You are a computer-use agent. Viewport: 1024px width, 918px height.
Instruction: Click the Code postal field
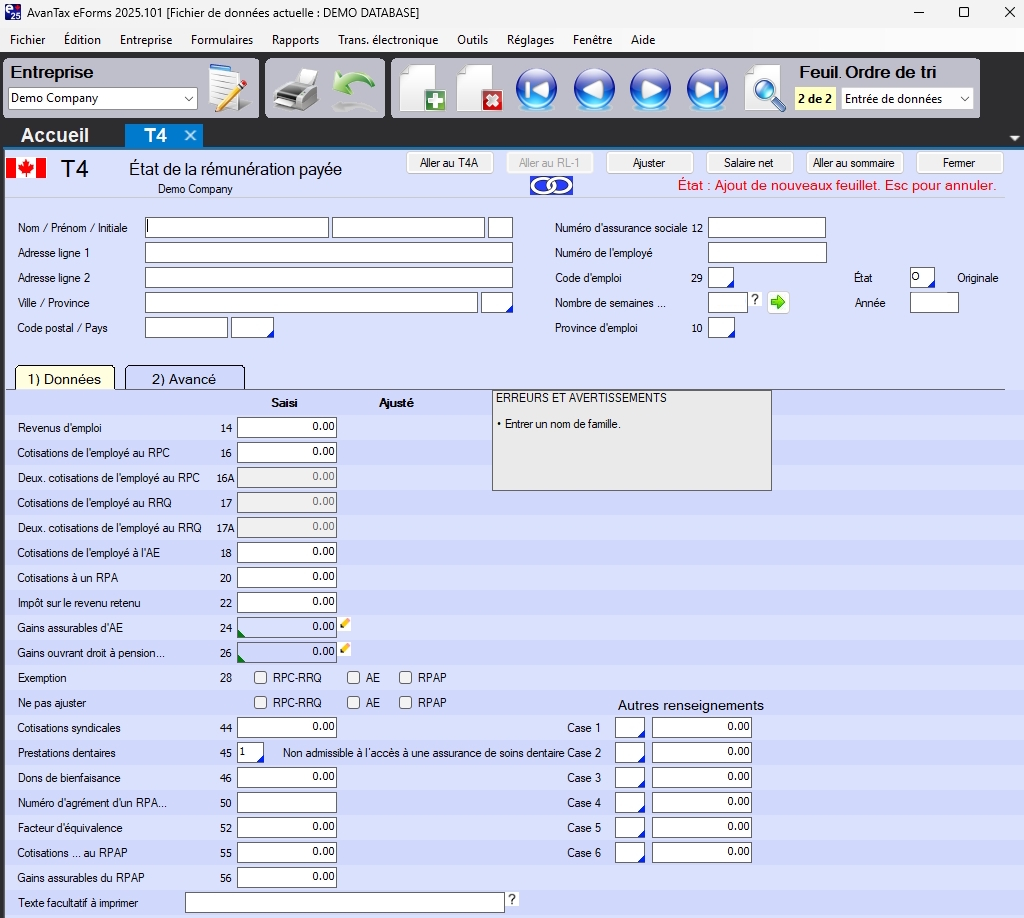point(186,328)
